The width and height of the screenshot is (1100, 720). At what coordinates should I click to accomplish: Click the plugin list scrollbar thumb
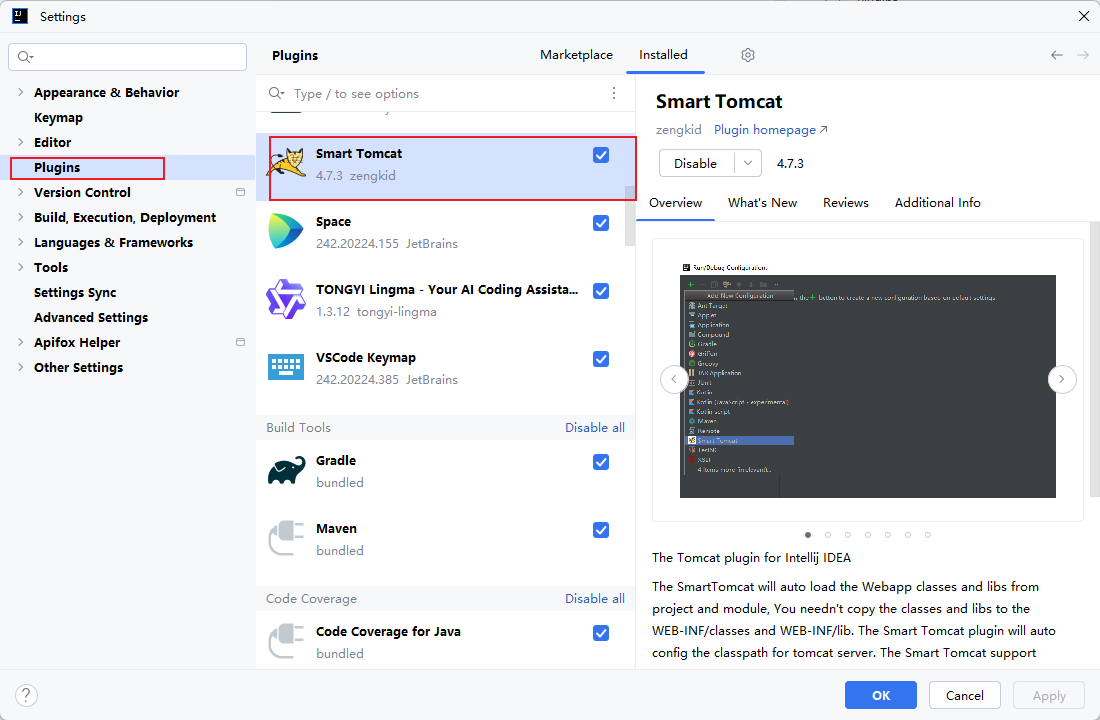pyautogui.click(x=630, y=215)
